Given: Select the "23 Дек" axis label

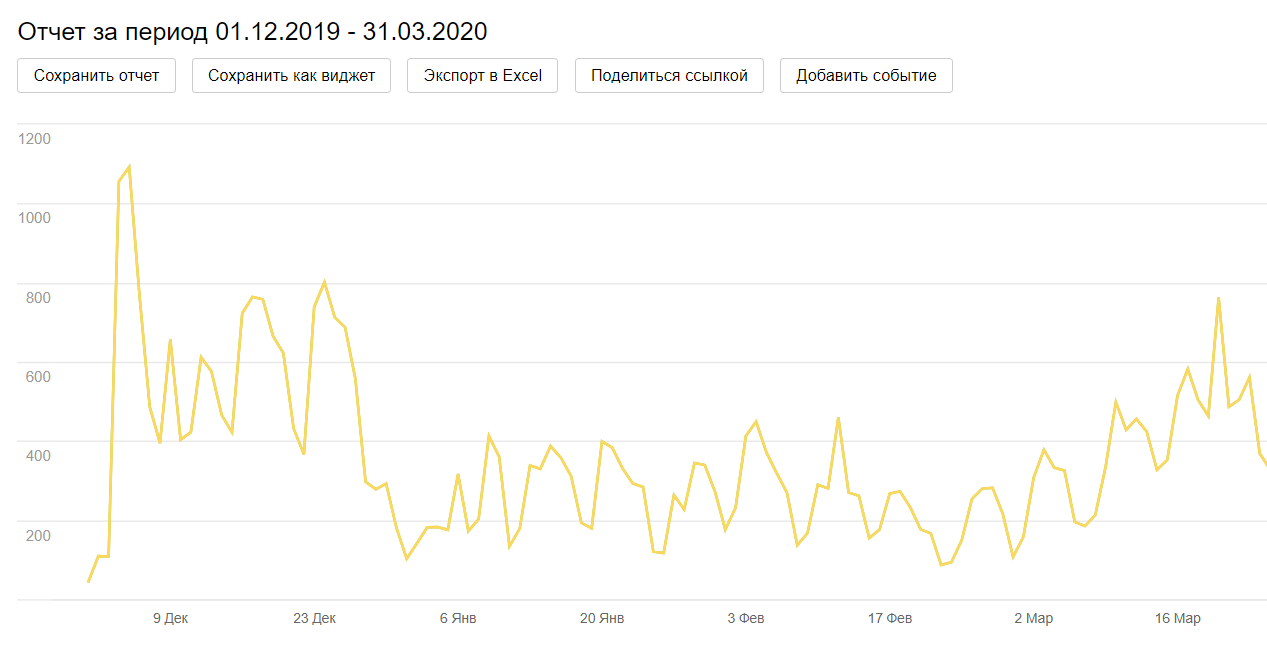Looking at the screenshot, I should pos(314,619).
